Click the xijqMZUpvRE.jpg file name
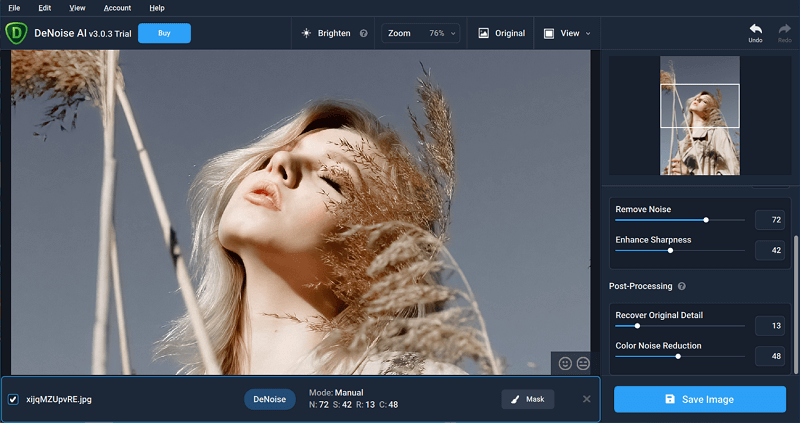This screenshot has width=800, height=423. (59, 399)
